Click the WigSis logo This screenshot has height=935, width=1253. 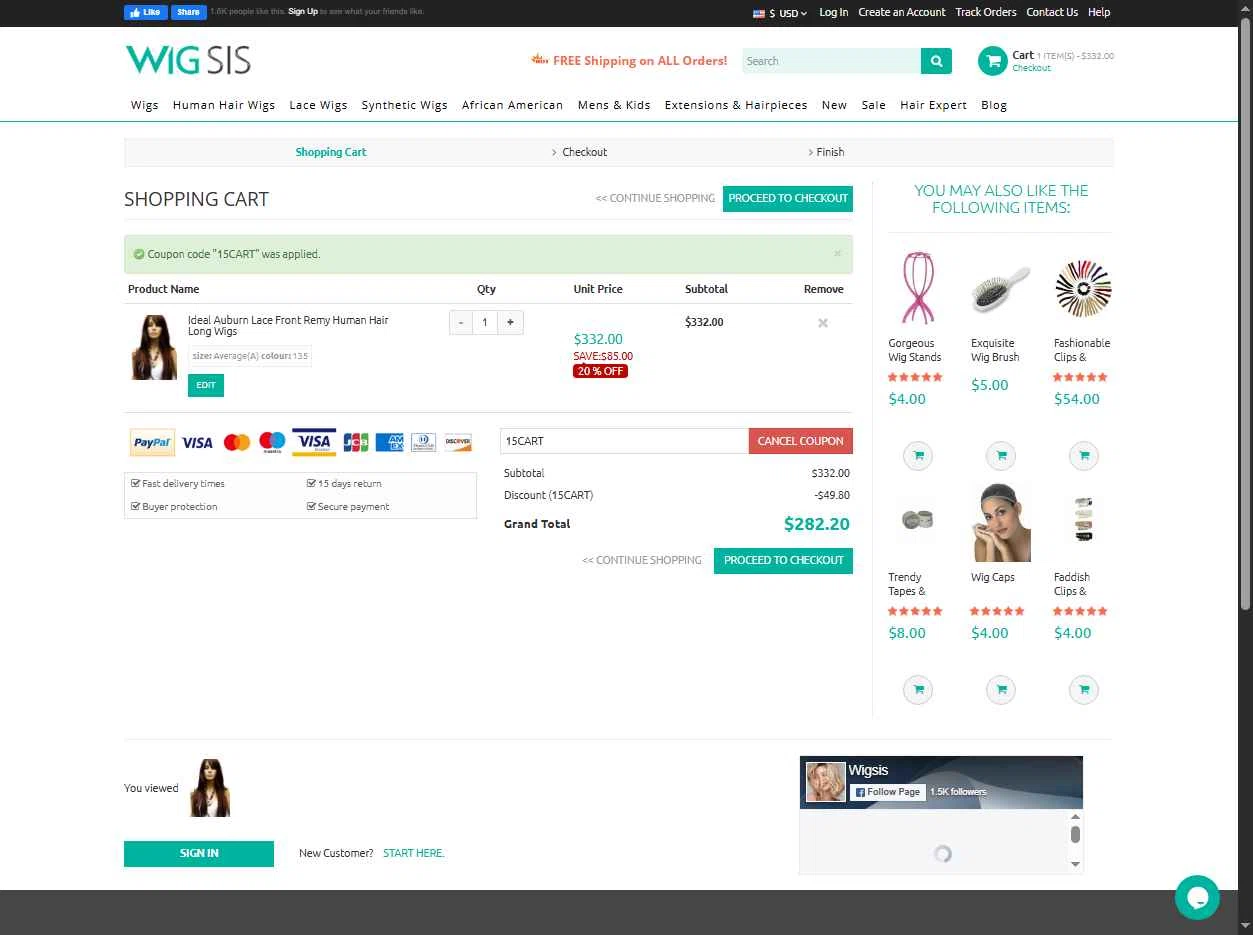(188, 60)
